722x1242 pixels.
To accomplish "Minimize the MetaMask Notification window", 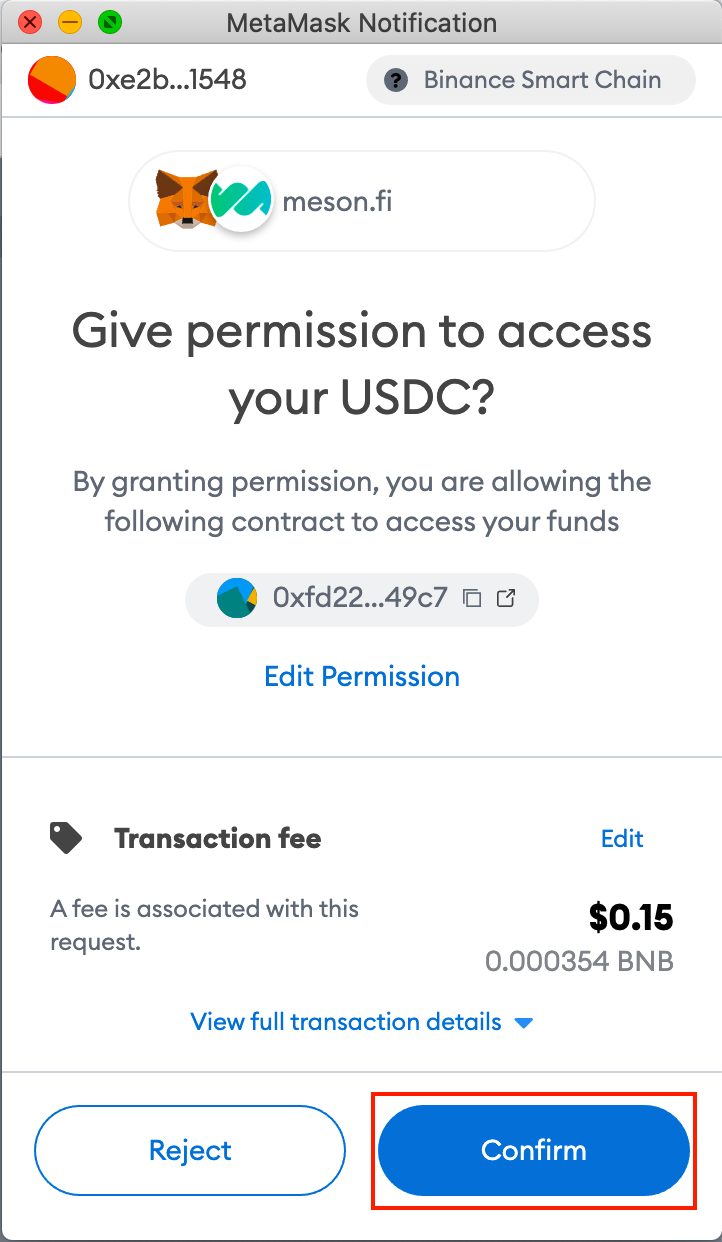I will (70, 21).
